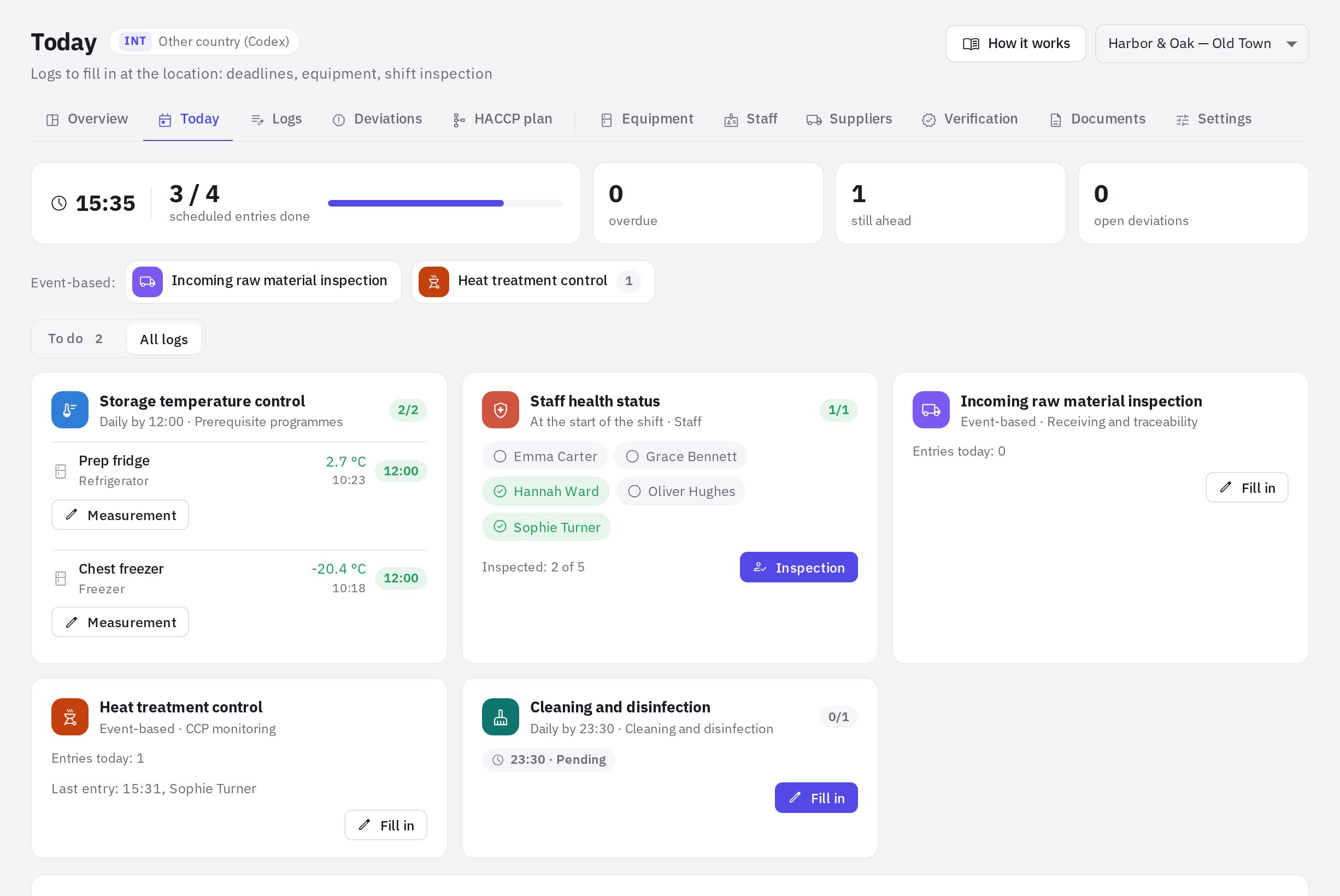Viewport: 1340px width, 896px height.
Task: Switch to the All logs filter
Action: [164, 339]
